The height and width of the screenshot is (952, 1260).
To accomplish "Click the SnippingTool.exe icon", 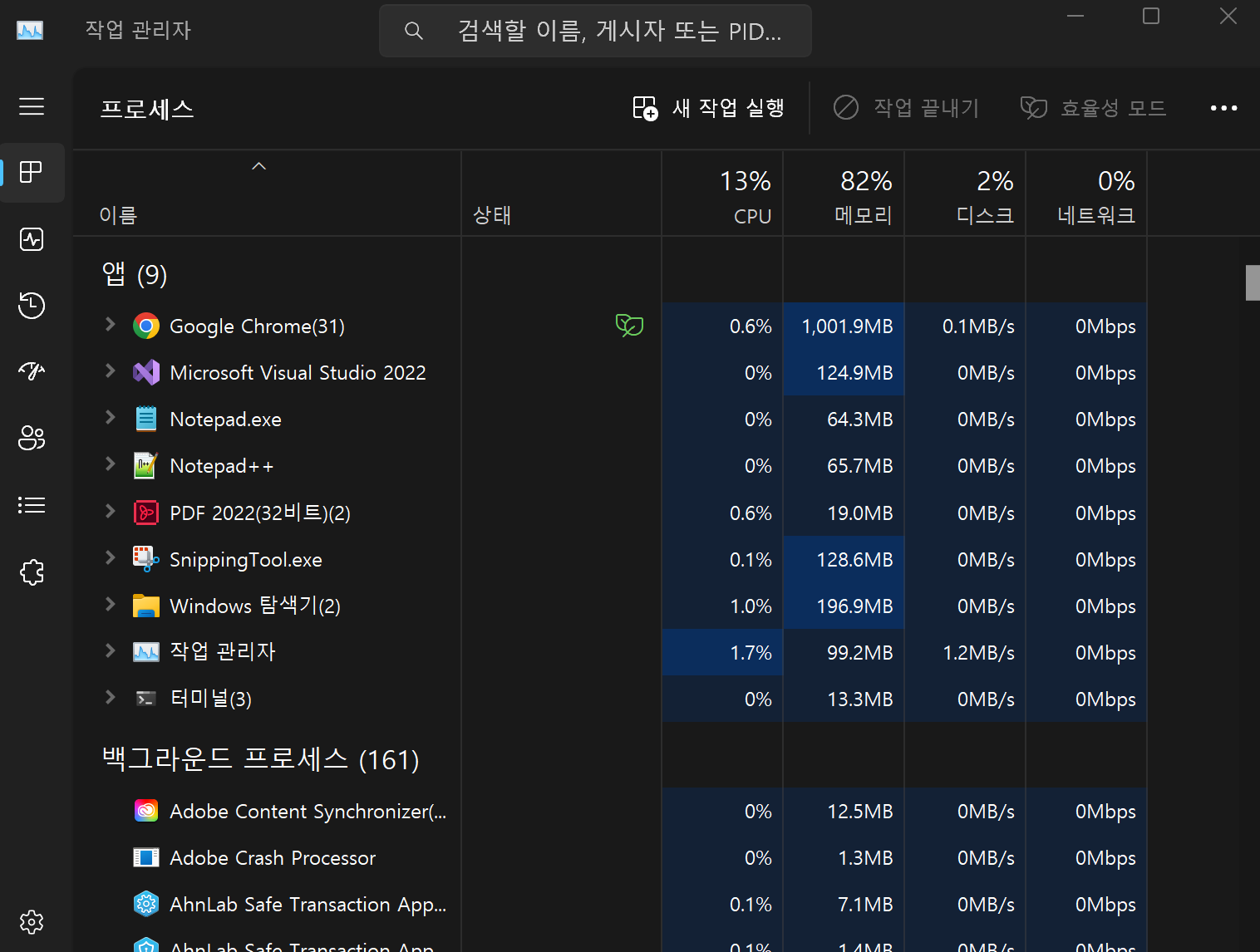I will [146, 559].
